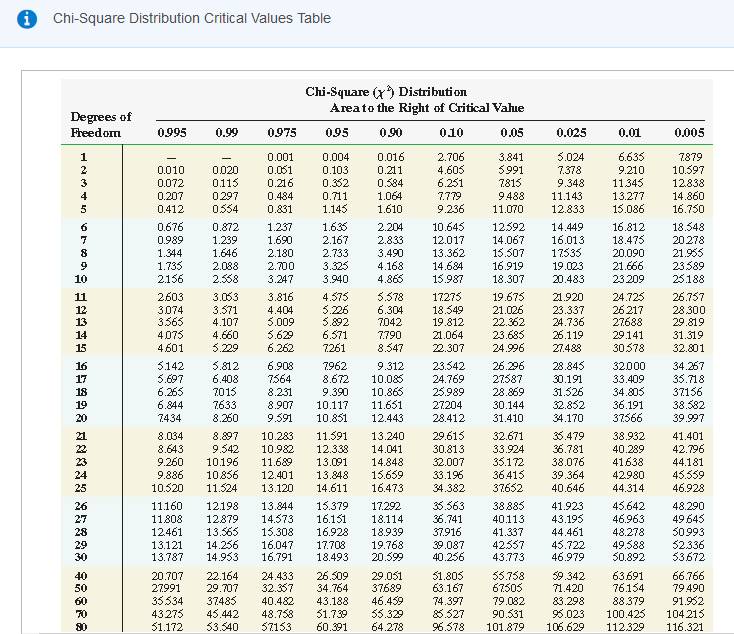This screenshot has width=734, height=634.
Task: Click the 'Degrees of Freedom' header
Action: click(x=101, y=125)
